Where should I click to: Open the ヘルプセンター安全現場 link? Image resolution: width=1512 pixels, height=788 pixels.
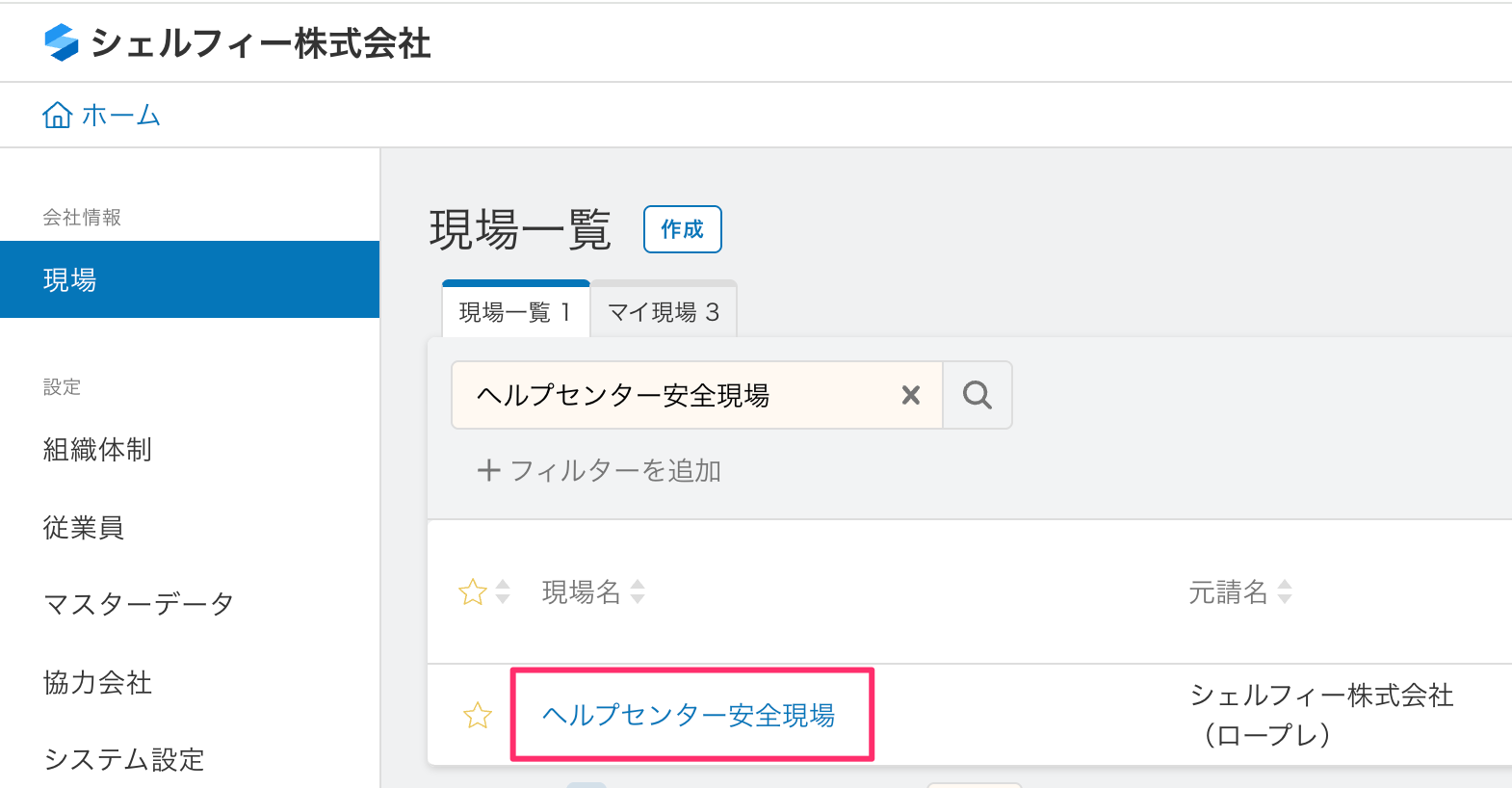point(688,715)
